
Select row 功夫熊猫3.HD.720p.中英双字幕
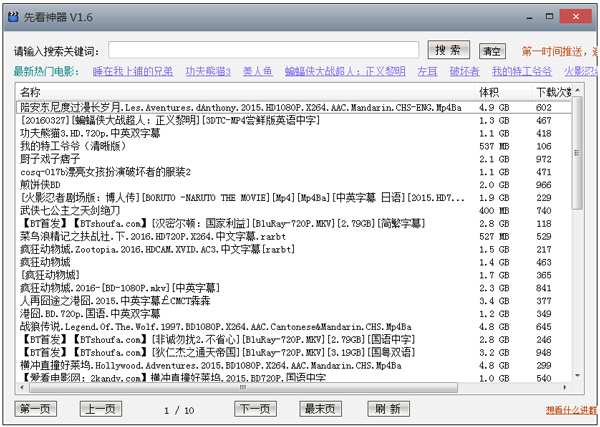tap(294, 133)
